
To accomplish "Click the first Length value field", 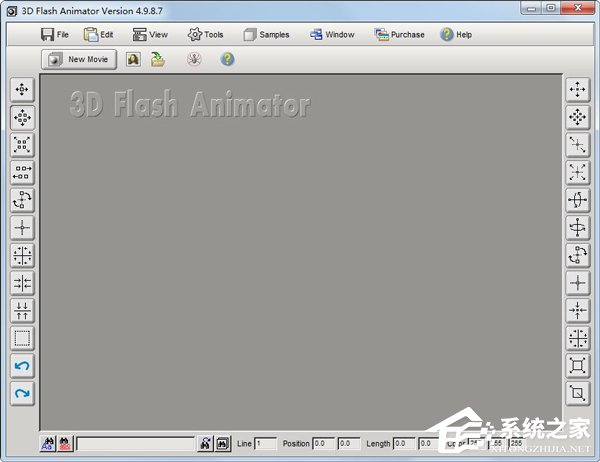I will (x=404, y=444).
